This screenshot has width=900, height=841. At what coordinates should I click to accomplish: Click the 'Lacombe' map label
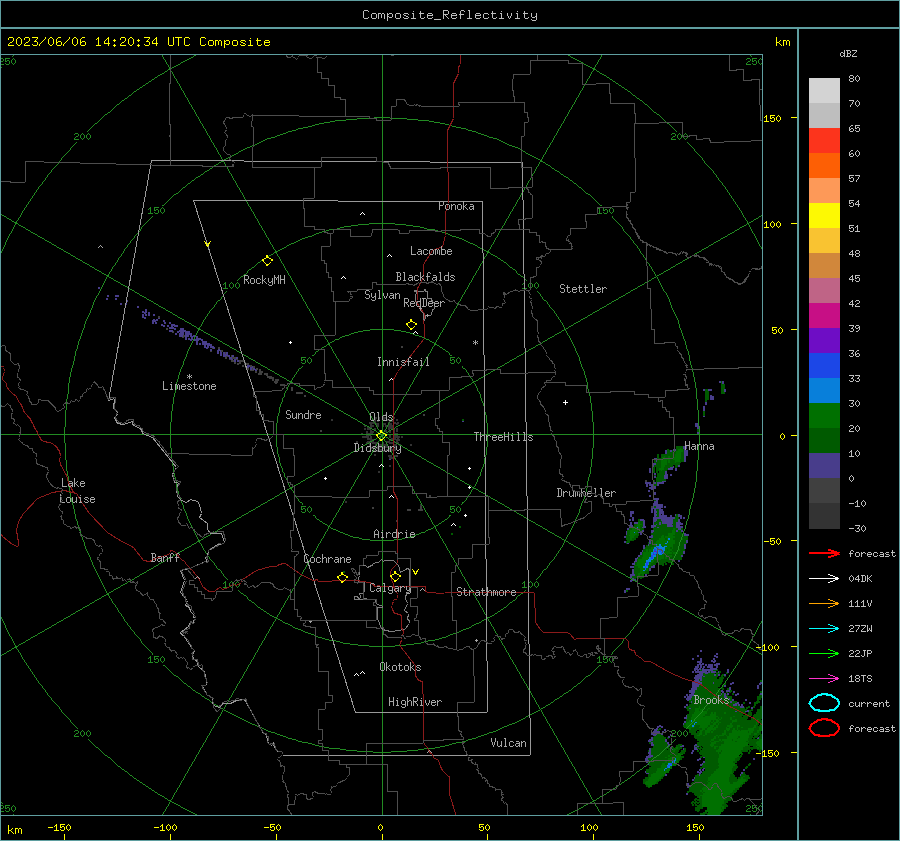tap(431, 251)
